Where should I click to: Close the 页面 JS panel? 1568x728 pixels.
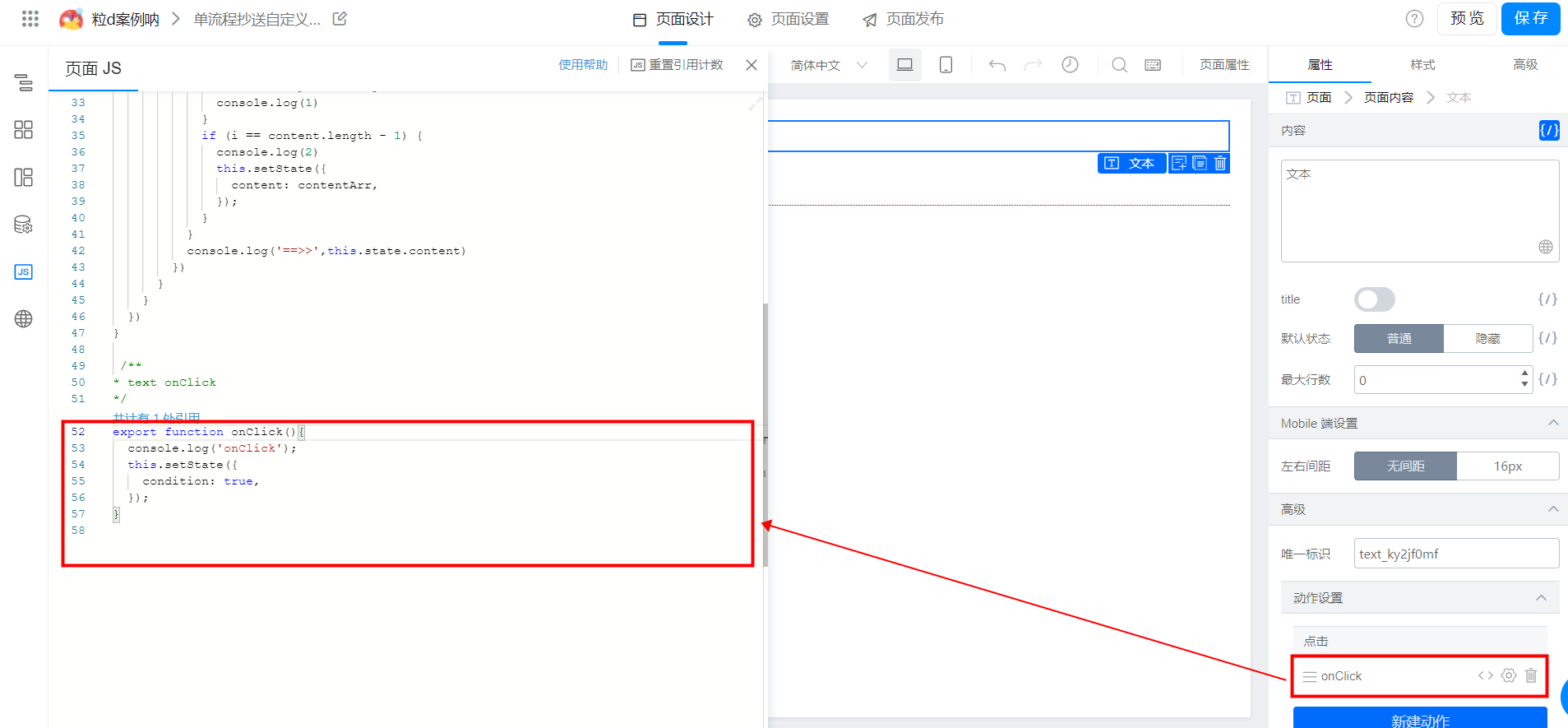752,65
